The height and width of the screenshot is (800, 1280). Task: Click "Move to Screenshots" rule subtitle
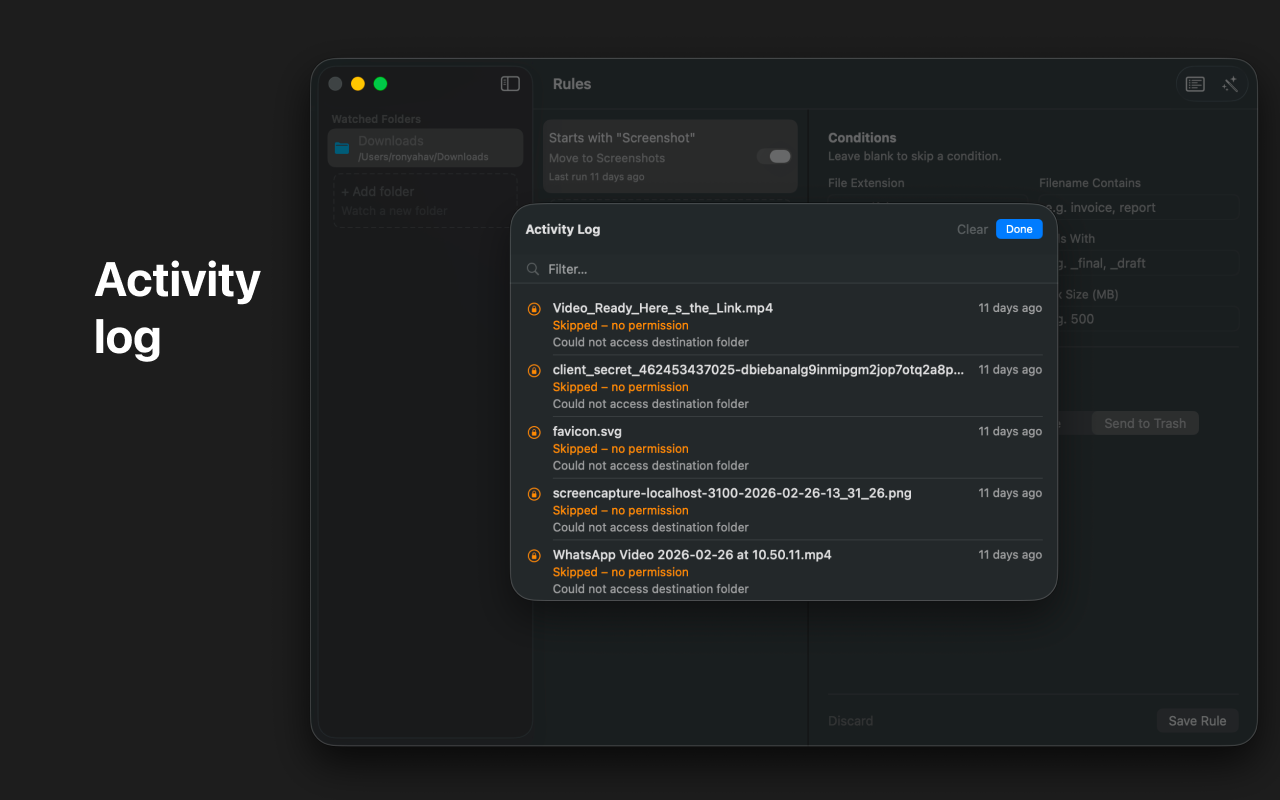pyautogui.click(x=607, y=158)
